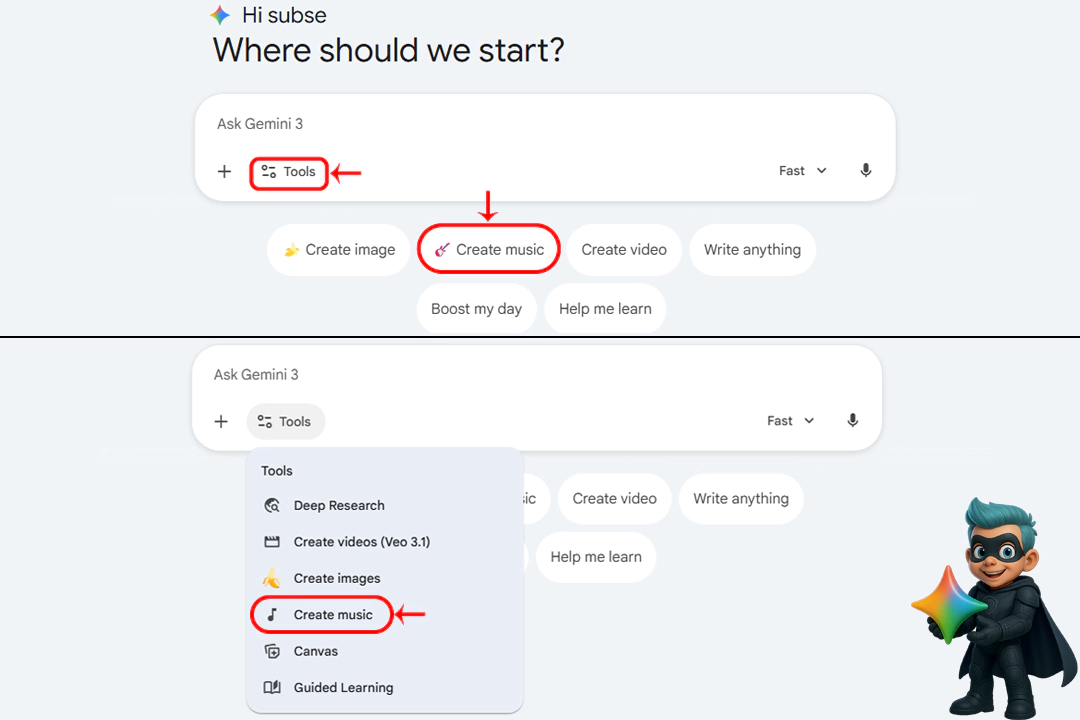Screen dimensions: 1080x720
Task: Click the banana icon for Create images in Tools menu
Action: [x=271, y=578]
